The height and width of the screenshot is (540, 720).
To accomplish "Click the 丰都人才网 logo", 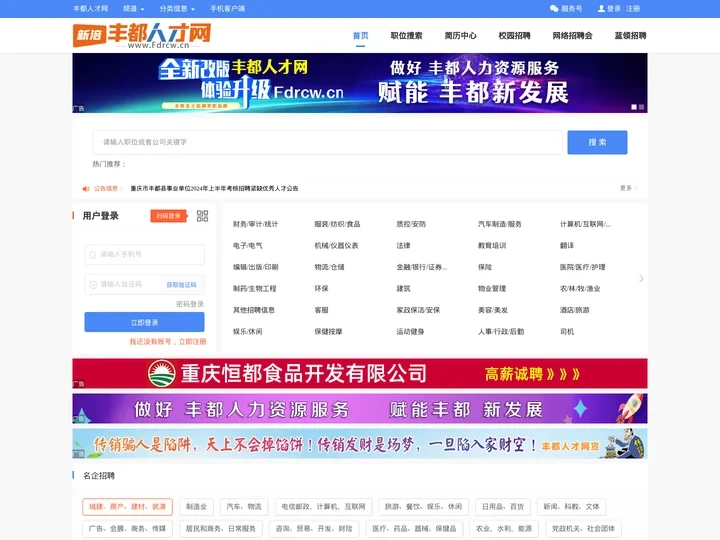I will point(142,35).
